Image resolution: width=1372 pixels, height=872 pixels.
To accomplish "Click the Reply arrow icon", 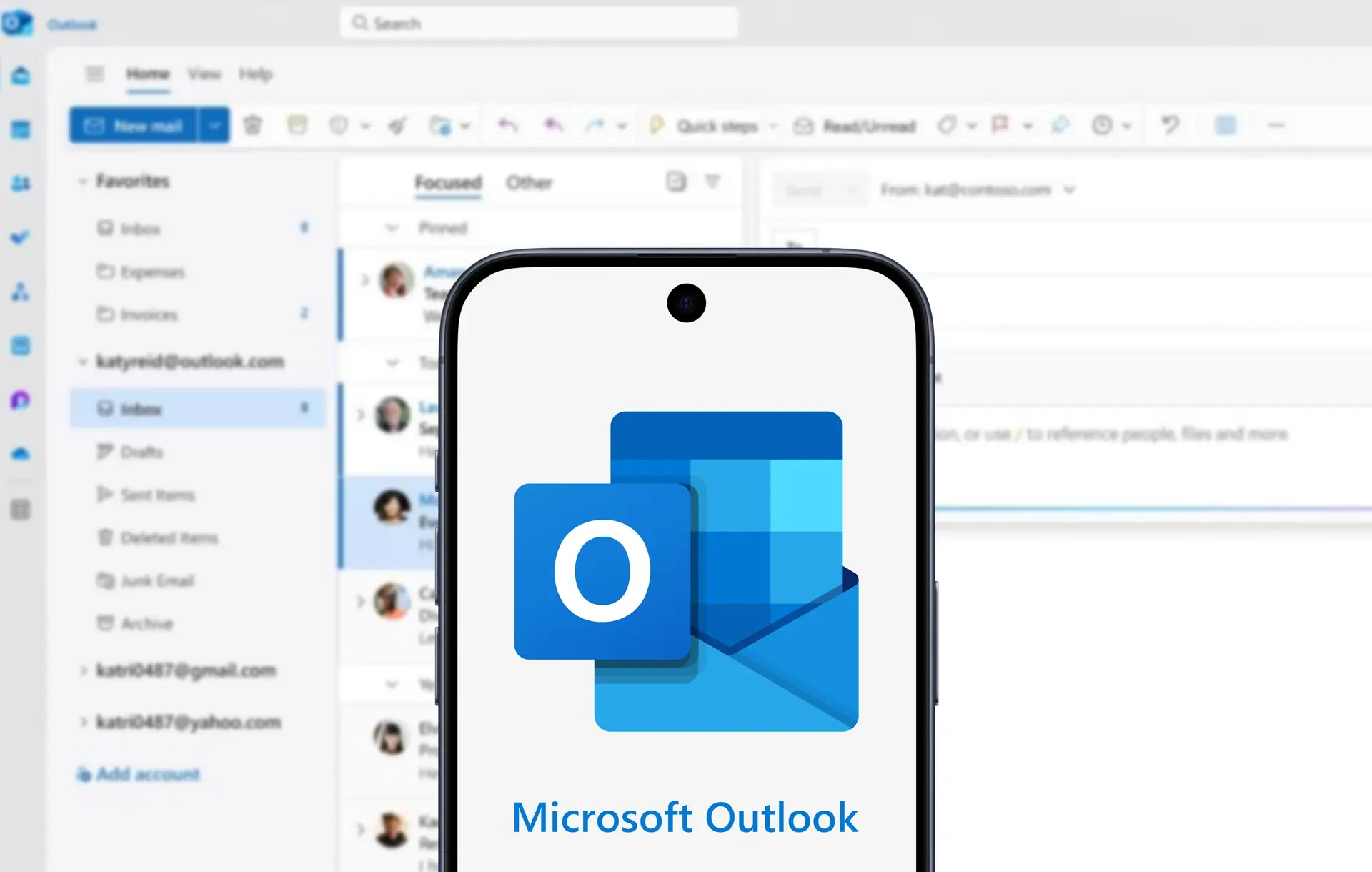I will pyautogui.click(x=508, y=126).
